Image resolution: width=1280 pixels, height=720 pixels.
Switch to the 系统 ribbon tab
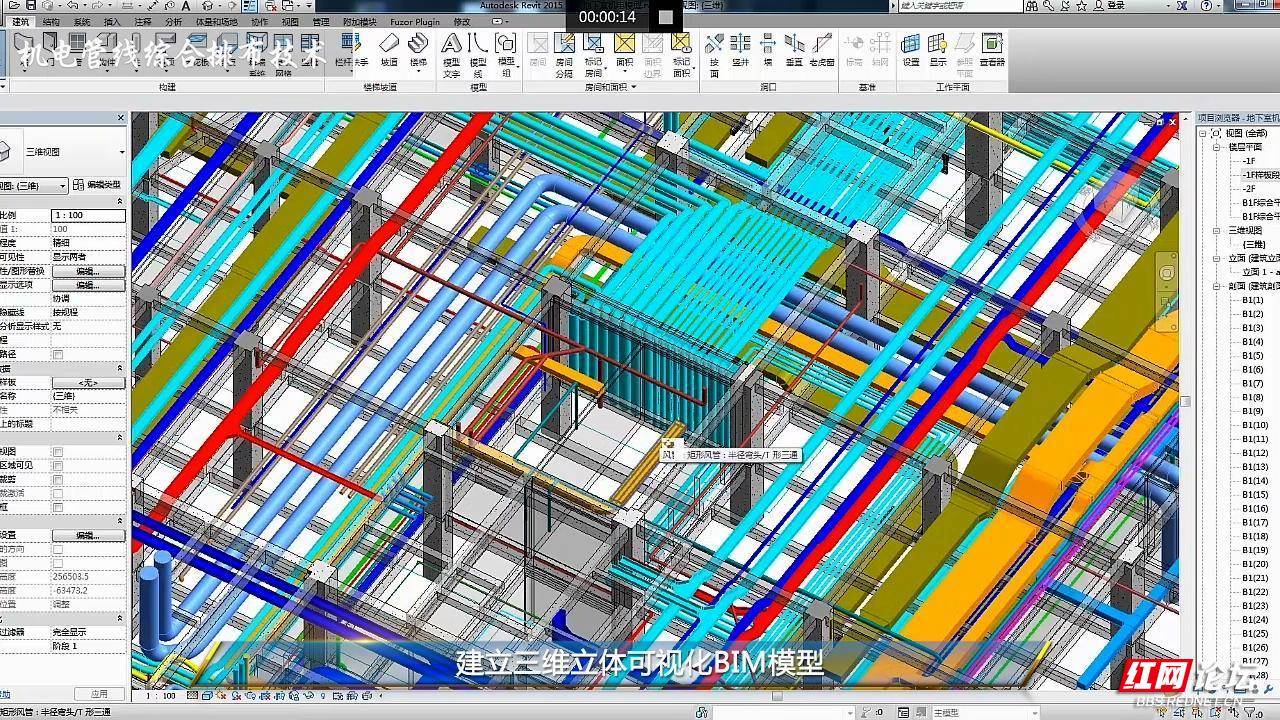click(x=82, y=21)
